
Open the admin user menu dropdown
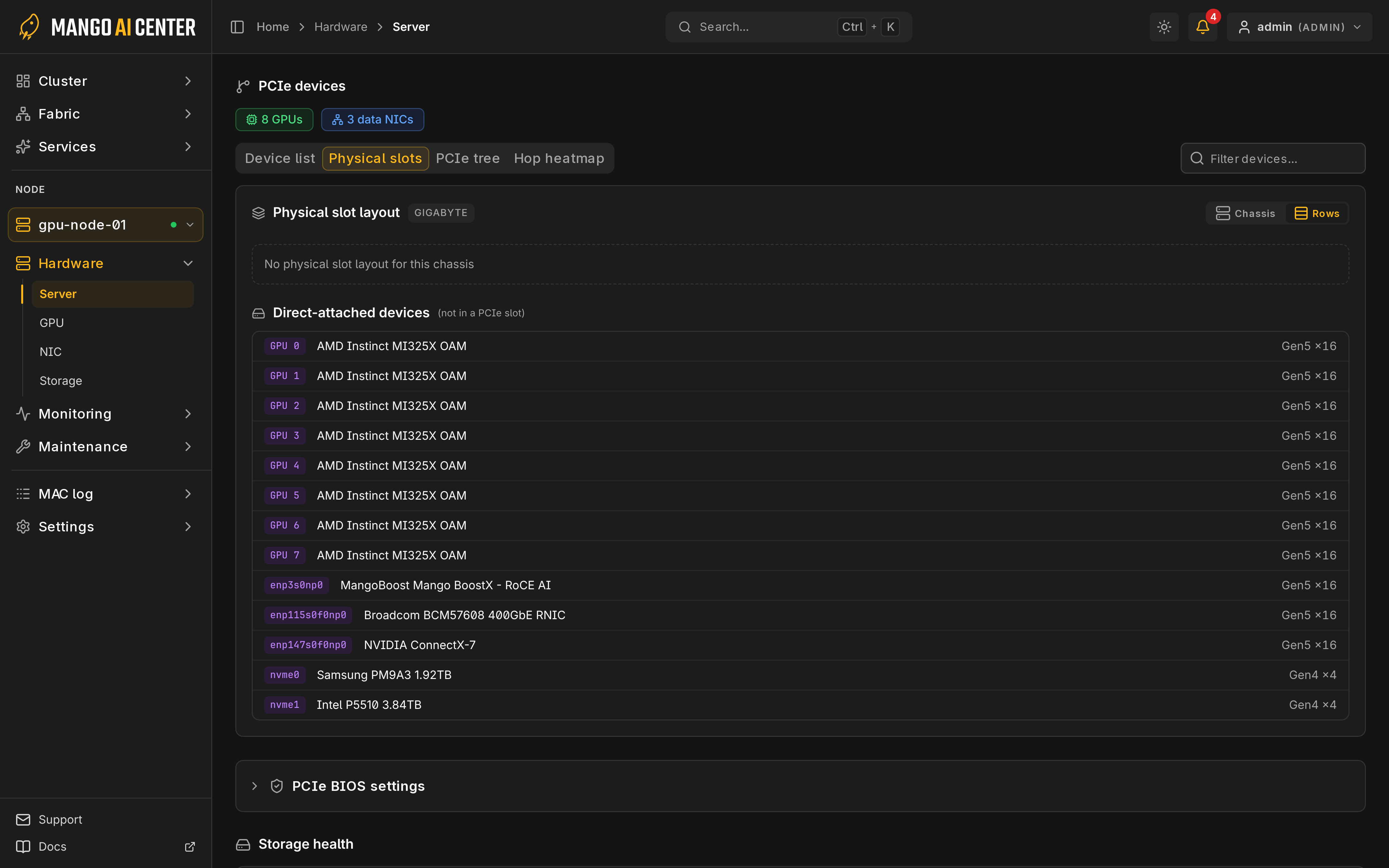(1300, 27)
